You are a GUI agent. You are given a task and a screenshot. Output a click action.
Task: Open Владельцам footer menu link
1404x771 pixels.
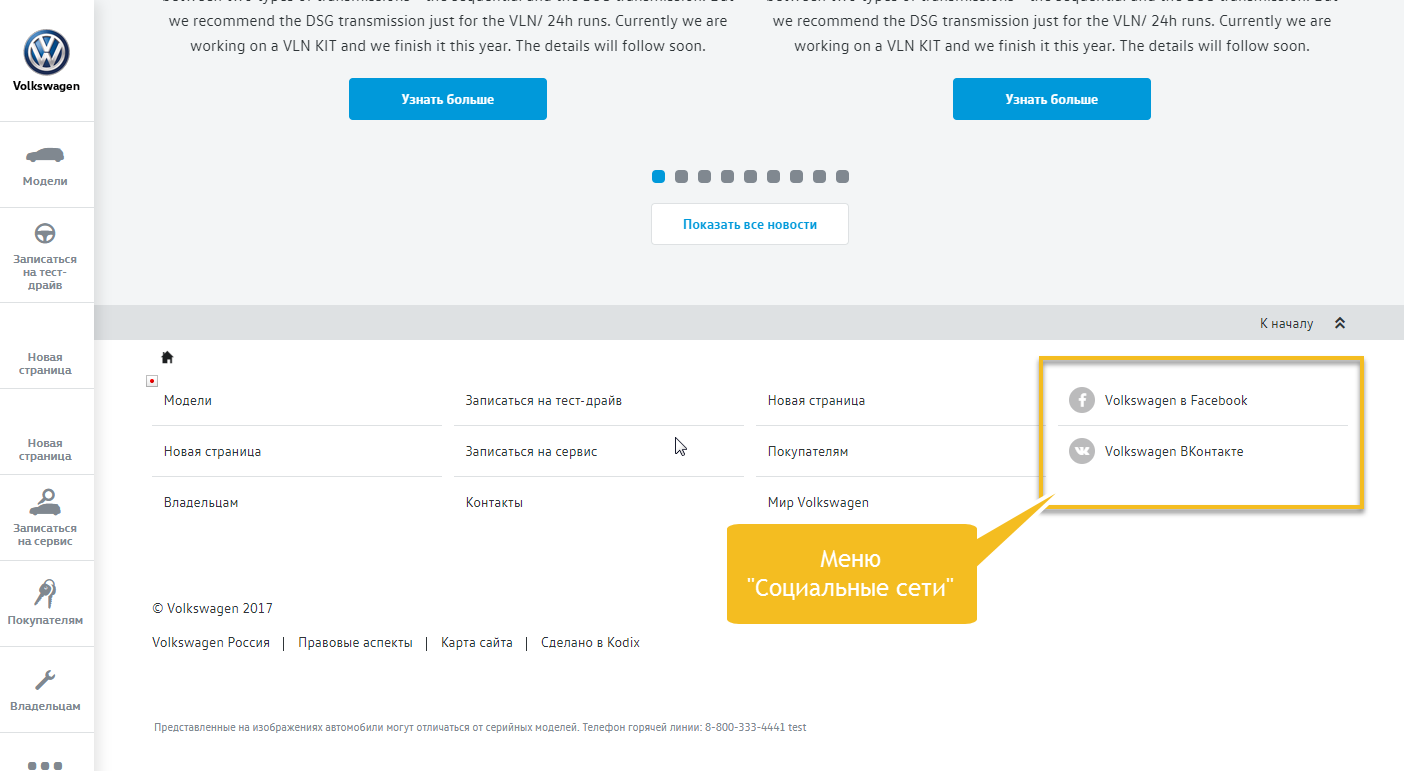tap(201, 502)
